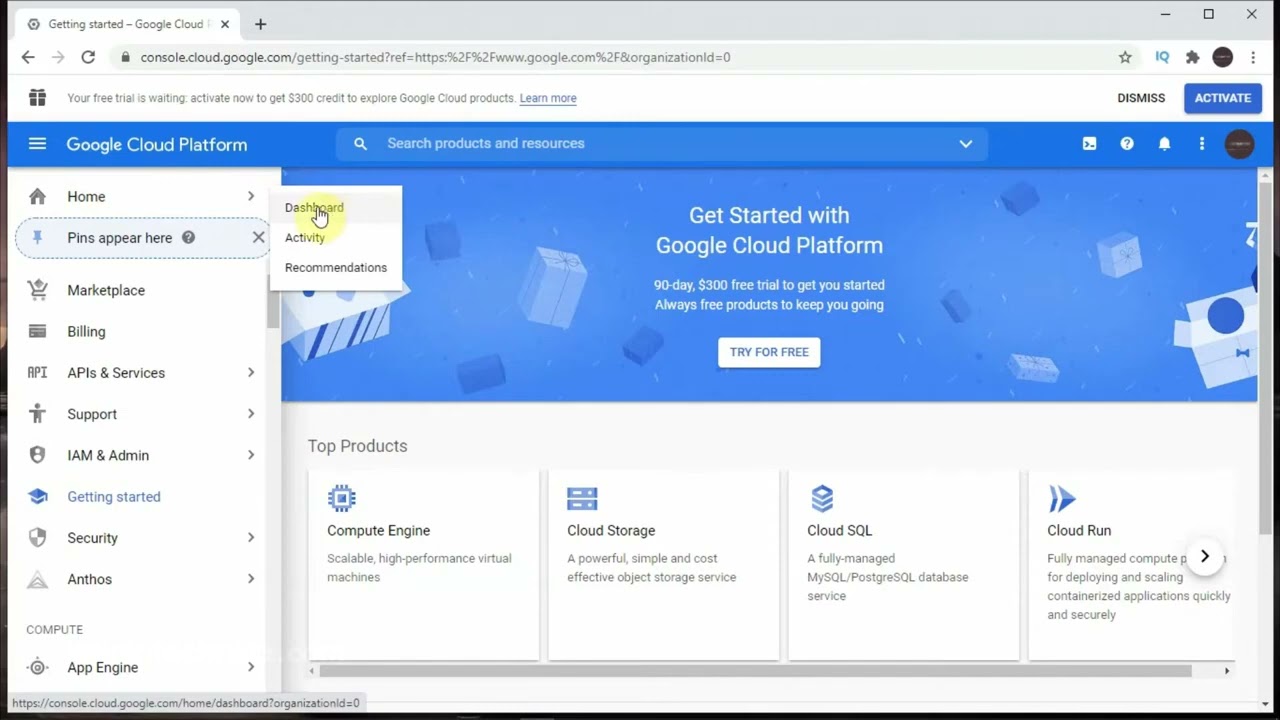Click the Security shield icon
The image size is (1280, 720).
point(37,538)
